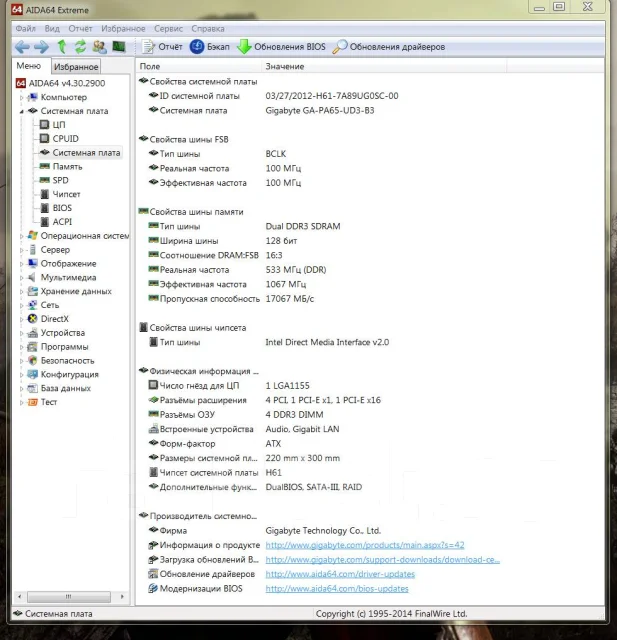Screen dimensions: 617x640
Task: Collapse the Системная плата parent node
Action: click(x=22, y=111)
